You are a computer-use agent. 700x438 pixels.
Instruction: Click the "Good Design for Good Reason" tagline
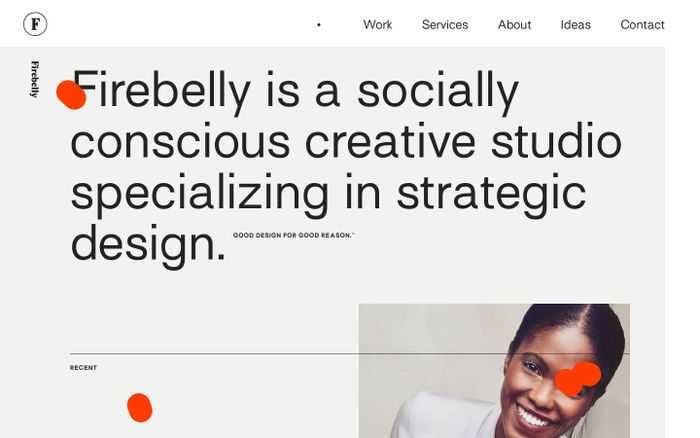[x=293, y=236]
